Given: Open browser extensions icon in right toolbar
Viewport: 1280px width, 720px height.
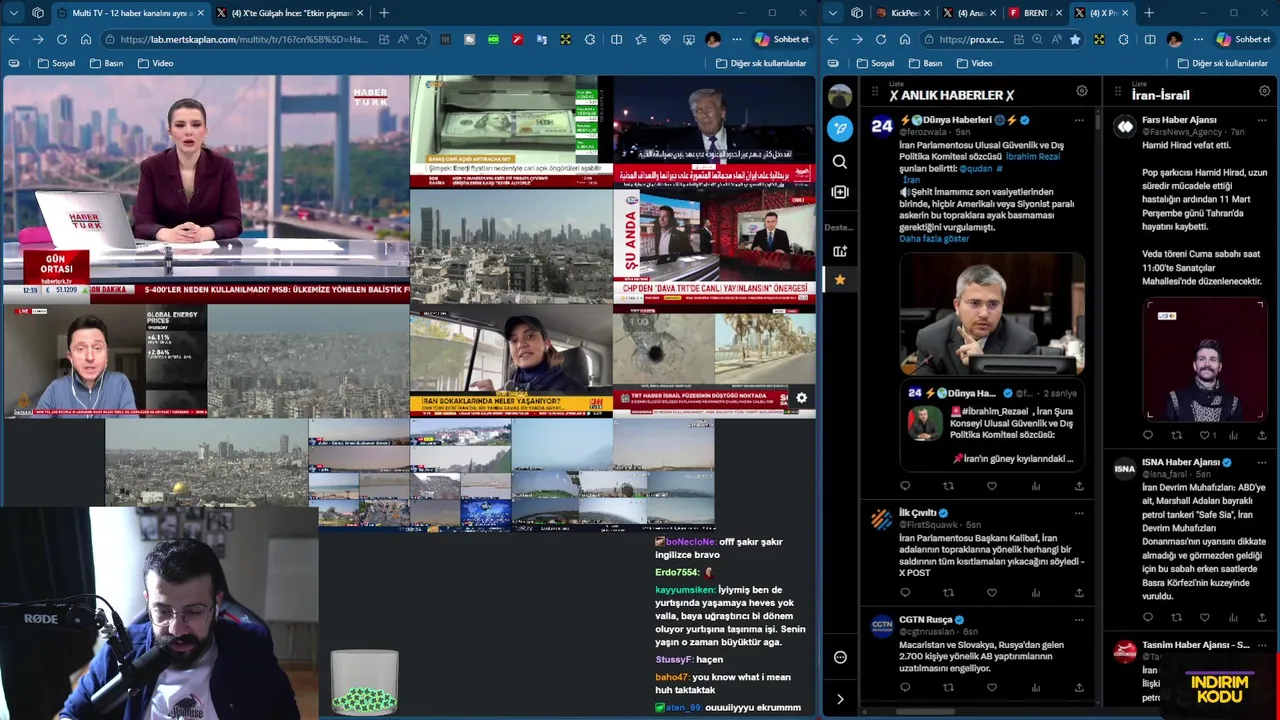Looking at the screenshot, I should click(1123, 39).
